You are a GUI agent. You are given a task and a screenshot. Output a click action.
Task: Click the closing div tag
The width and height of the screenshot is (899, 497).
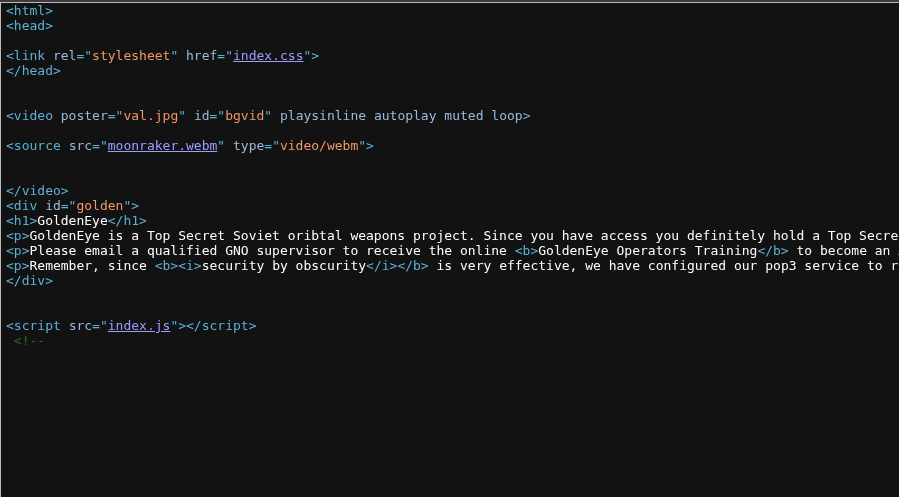click(29, 281)
